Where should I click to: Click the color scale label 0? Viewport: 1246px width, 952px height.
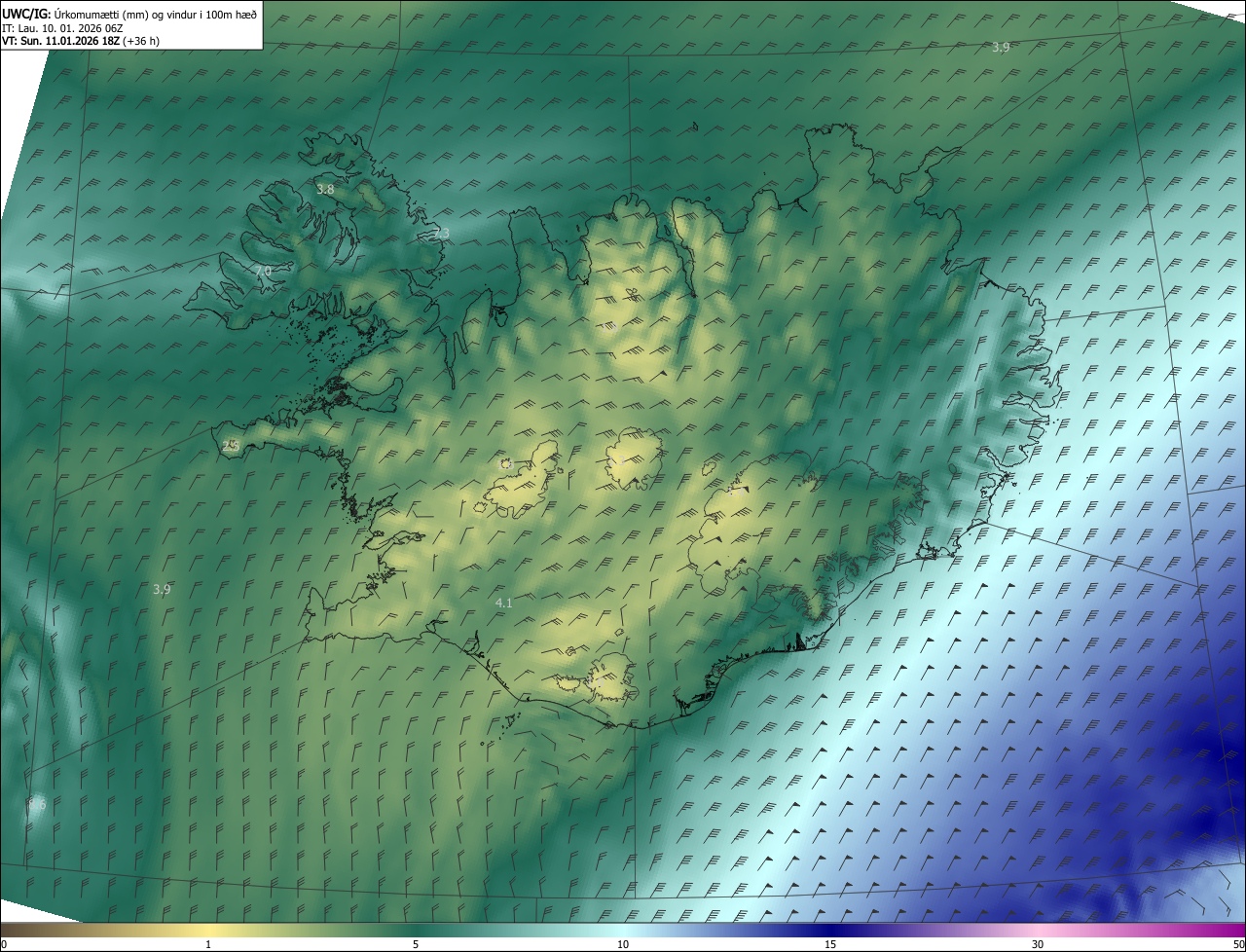(3, 944)
